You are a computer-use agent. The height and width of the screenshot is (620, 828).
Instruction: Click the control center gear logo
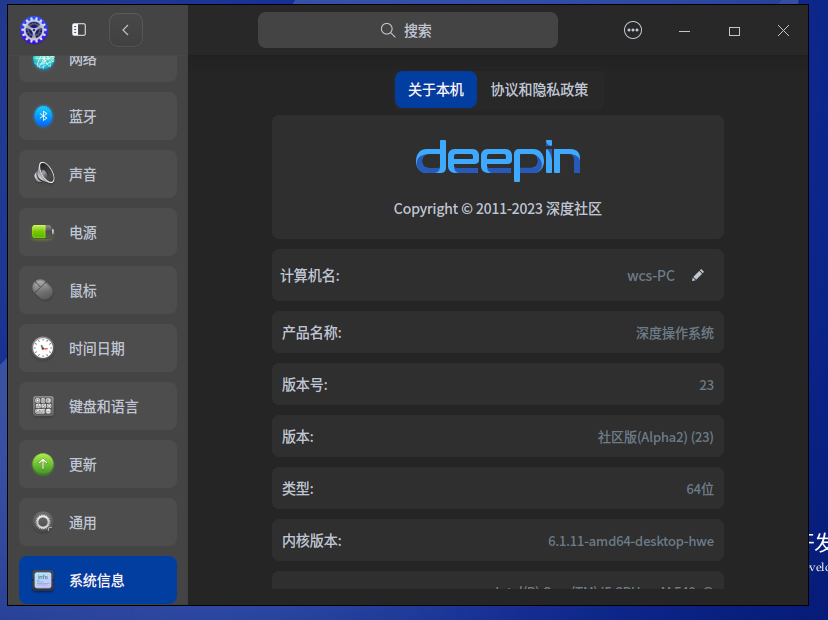[x=33, y=30]
